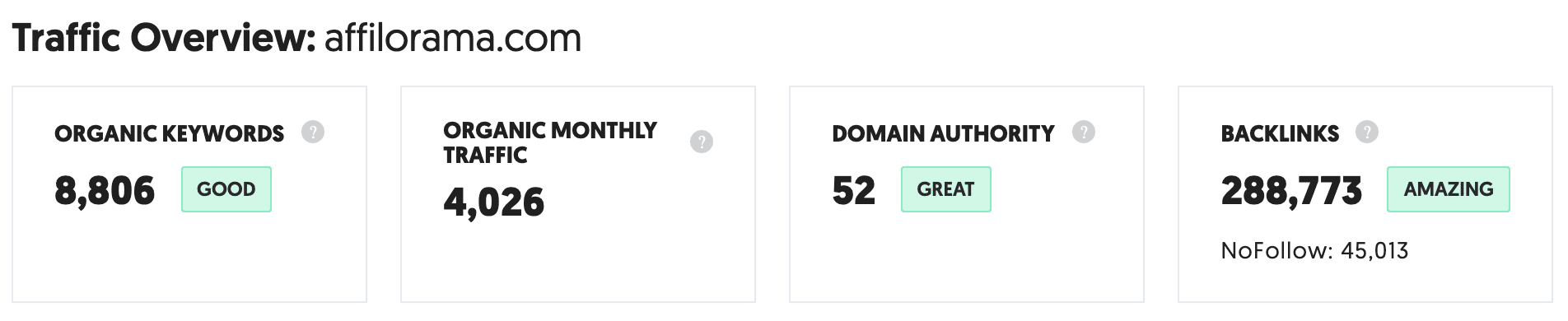Click the Domain Authority question mark icon
The image size is (1568, 321).
tap(1083, 132)
